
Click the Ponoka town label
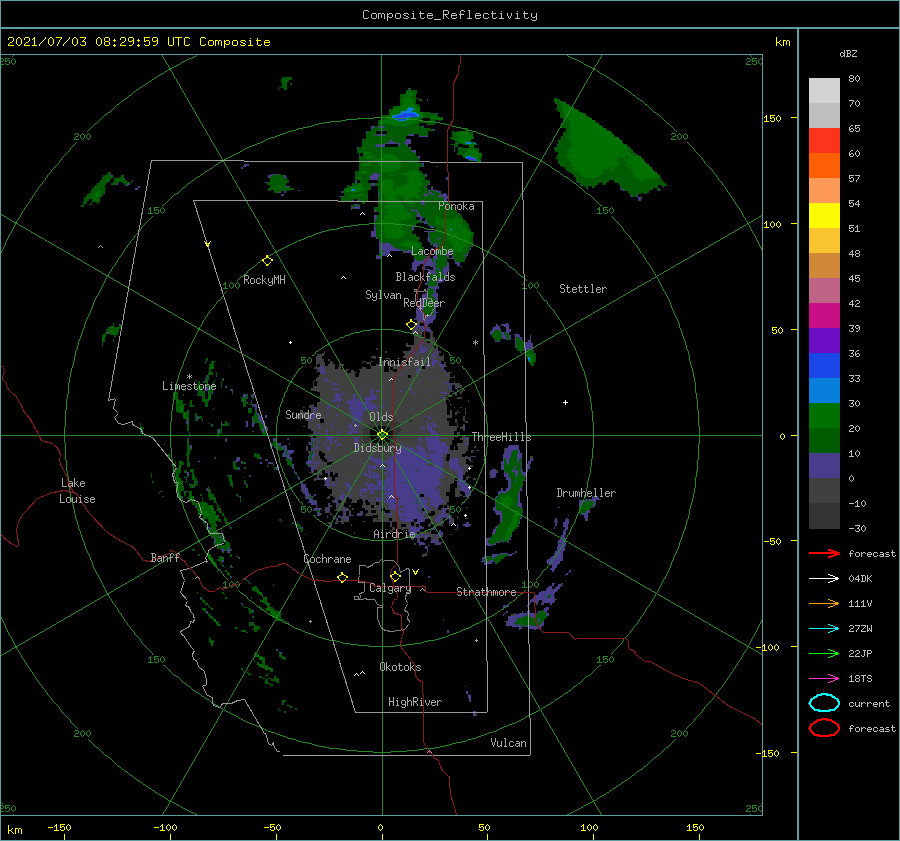point(456,206)
